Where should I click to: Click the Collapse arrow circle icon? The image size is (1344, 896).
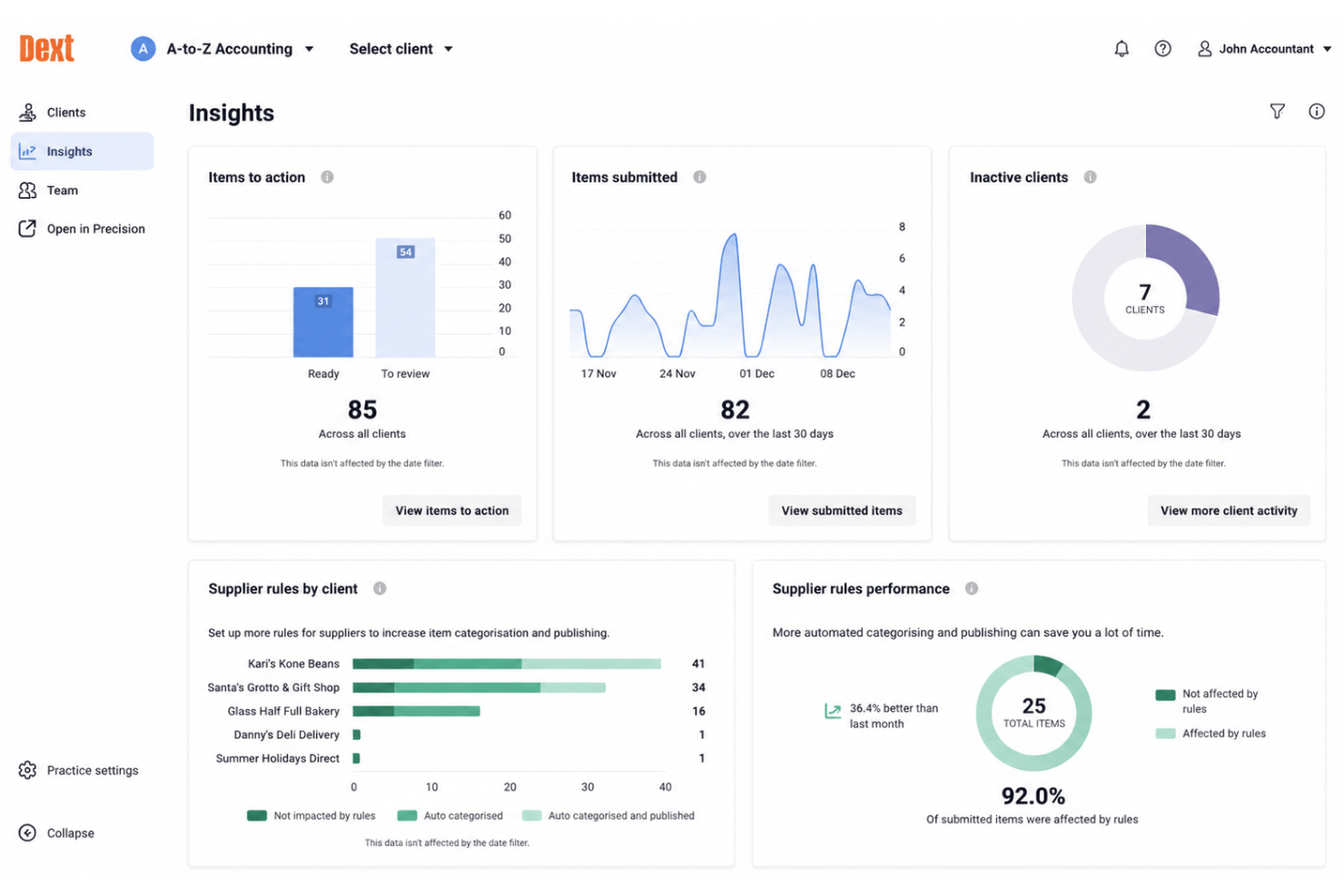click(28, 833)
